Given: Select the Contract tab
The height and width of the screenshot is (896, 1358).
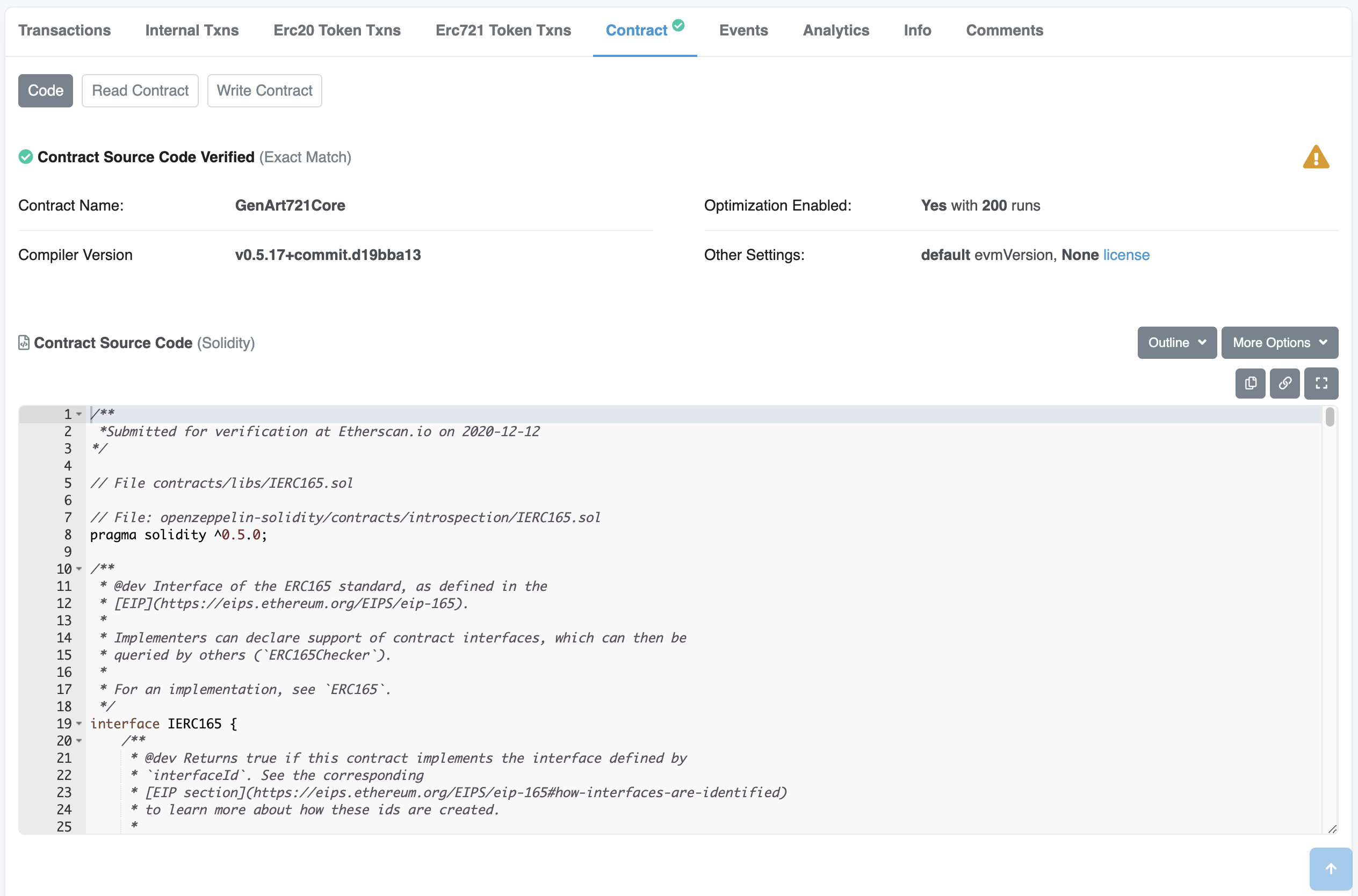Looking at the screenshot, I should click(645, 30).
